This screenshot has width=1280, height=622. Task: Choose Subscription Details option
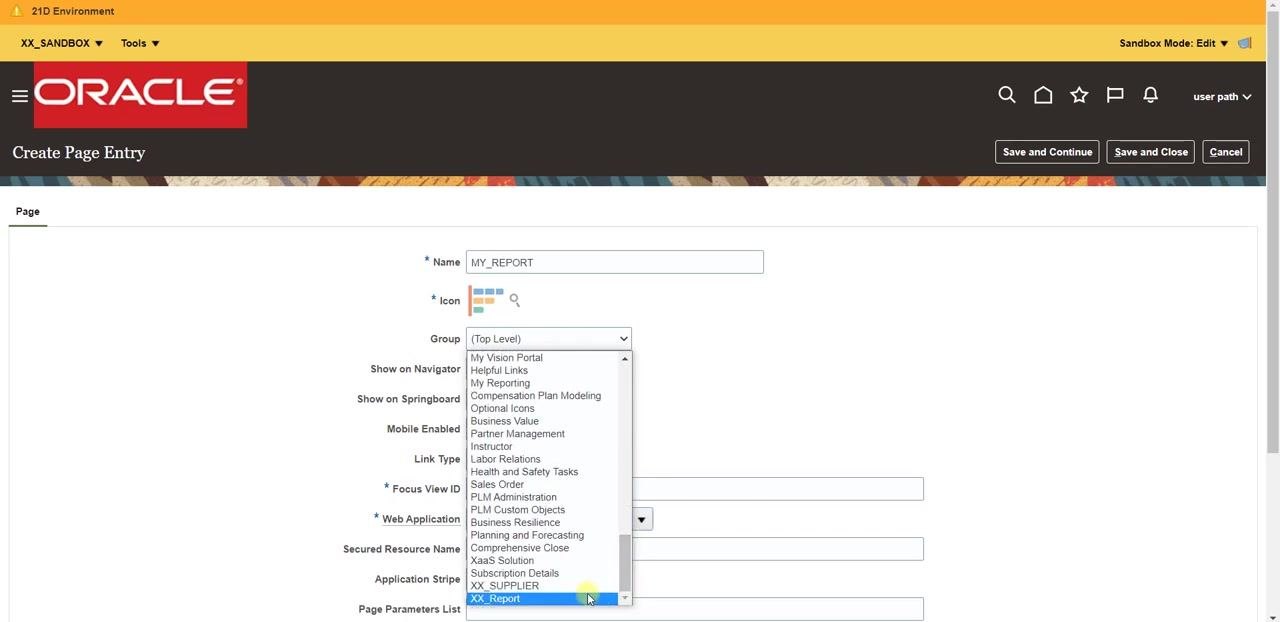pos(543,573)
